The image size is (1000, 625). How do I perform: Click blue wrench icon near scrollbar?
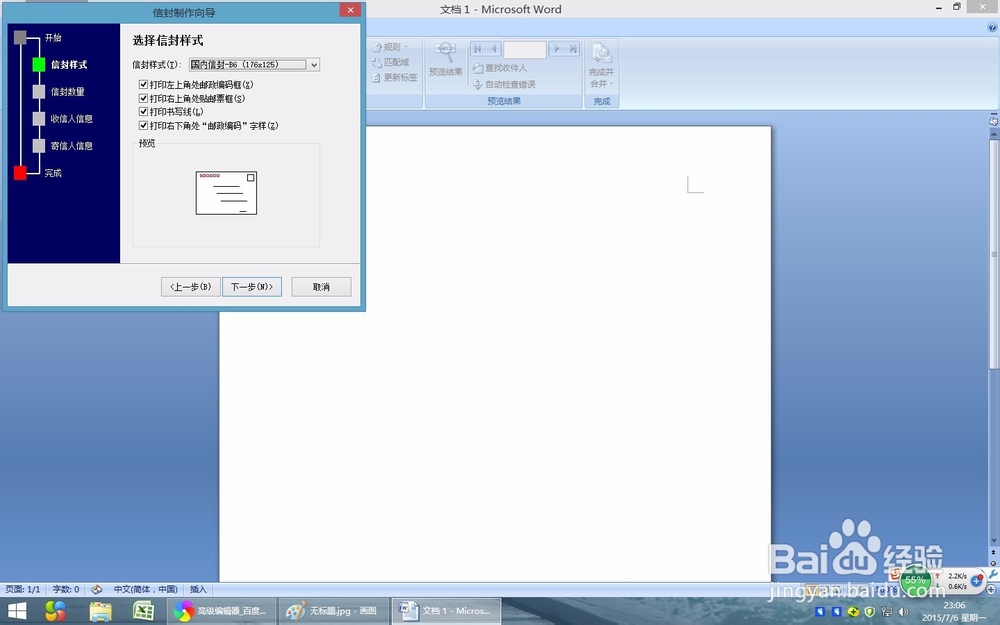click(994, 575)
